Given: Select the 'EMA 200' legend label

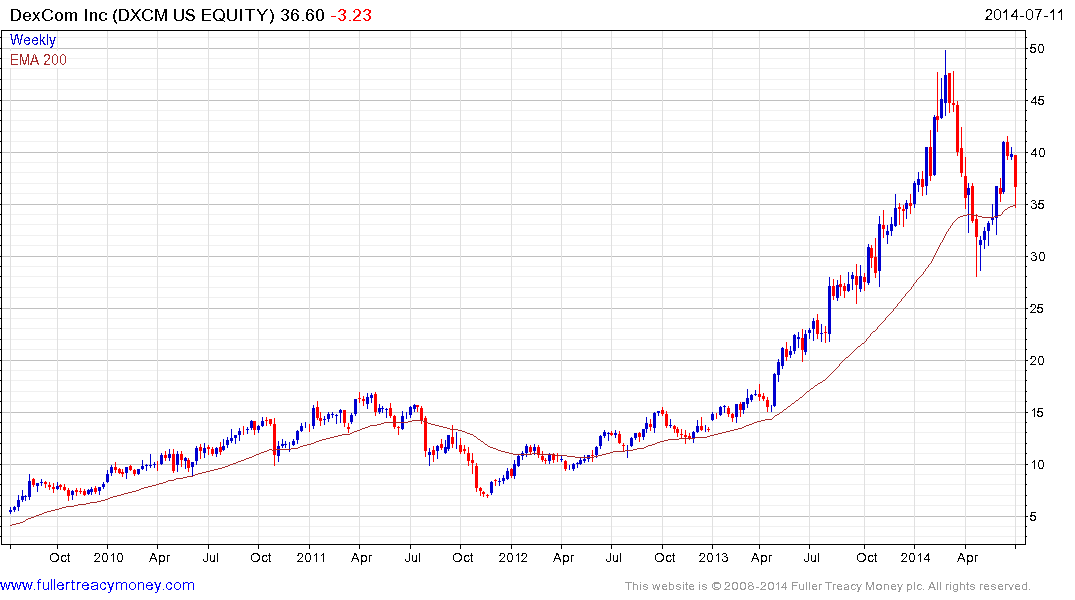Looking at the screenshot, I should click(38, 60).
